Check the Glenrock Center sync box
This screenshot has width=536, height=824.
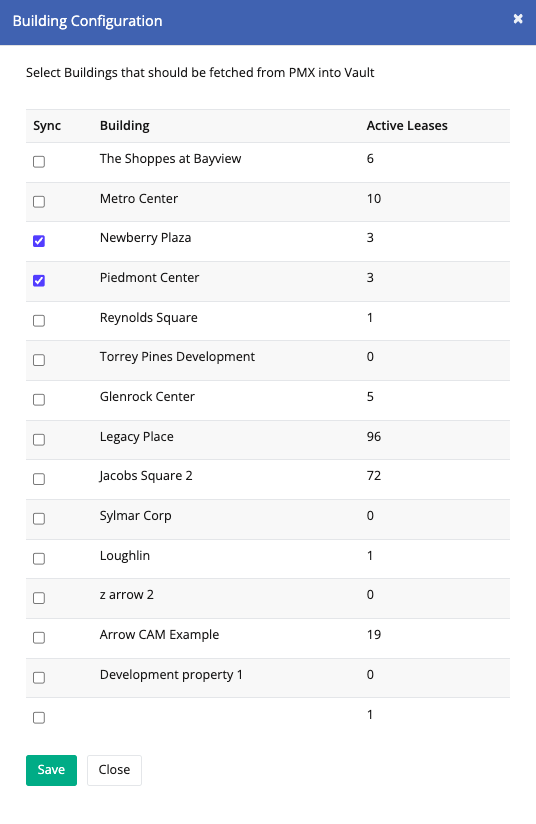point(39,400)
